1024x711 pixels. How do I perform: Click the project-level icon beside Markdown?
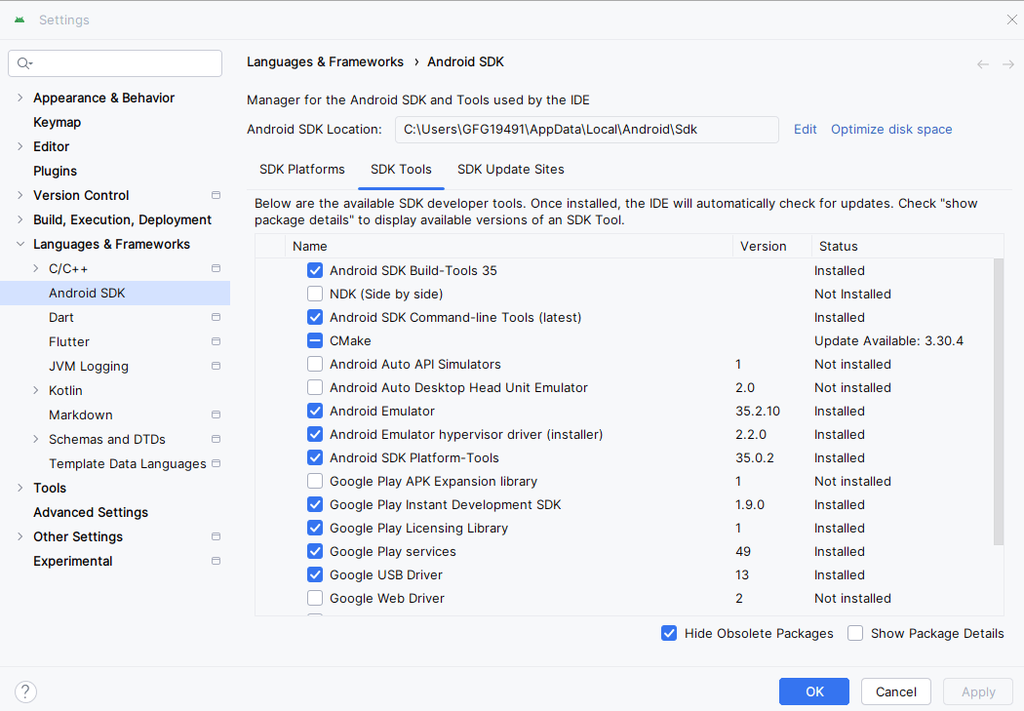pyautogui.click(x=216, y=415)
